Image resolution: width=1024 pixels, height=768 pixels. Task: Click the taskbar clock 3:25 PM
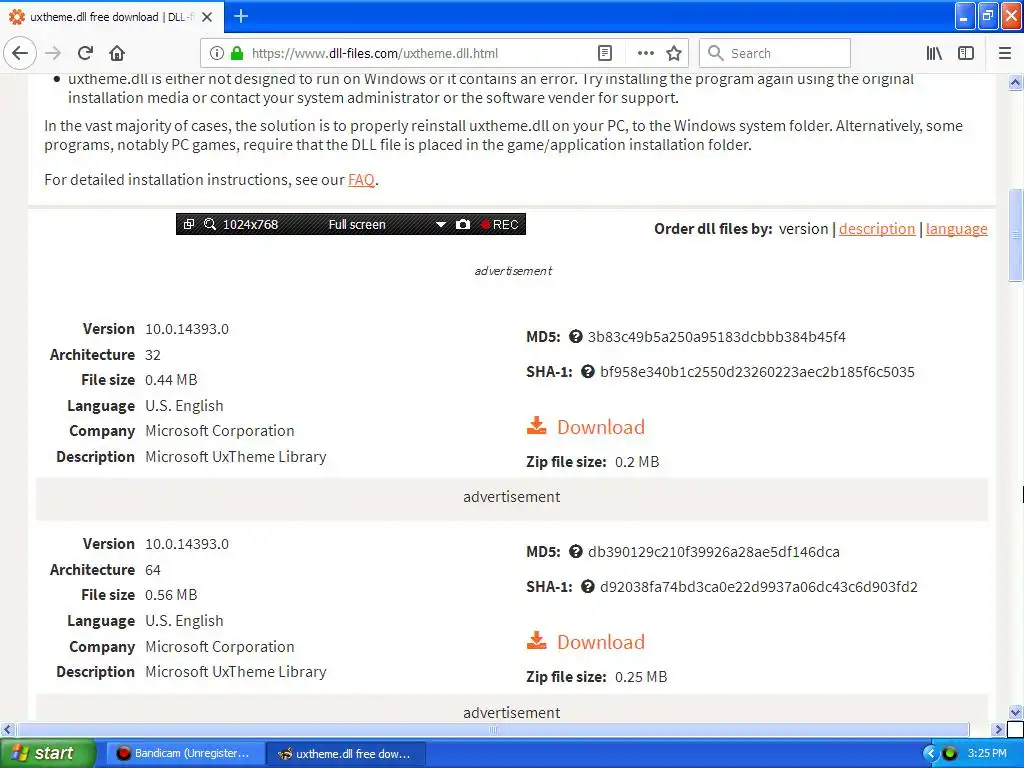pos(987,753)
